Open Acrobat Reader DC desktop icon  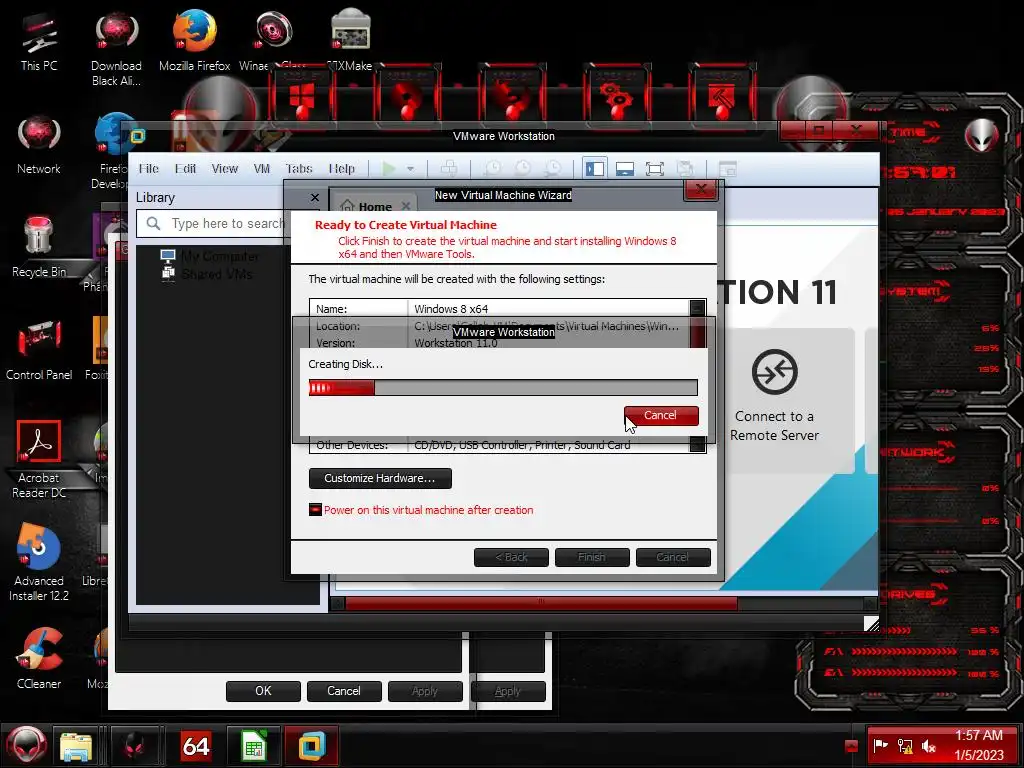pos(39,460)
